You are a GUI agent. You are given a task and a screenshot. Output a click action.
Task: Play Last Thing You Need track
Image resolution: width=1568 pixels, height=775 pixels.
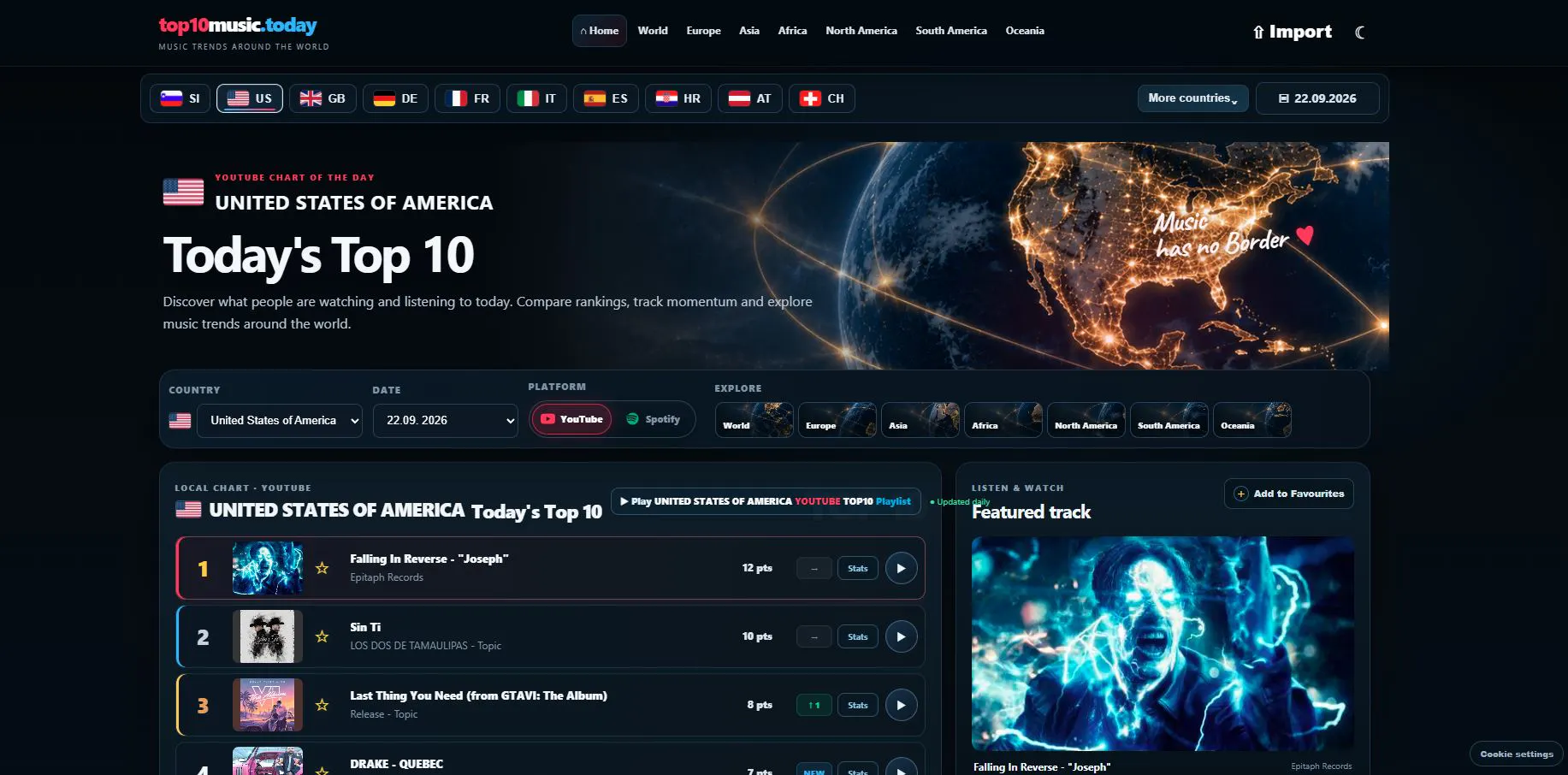901,705
